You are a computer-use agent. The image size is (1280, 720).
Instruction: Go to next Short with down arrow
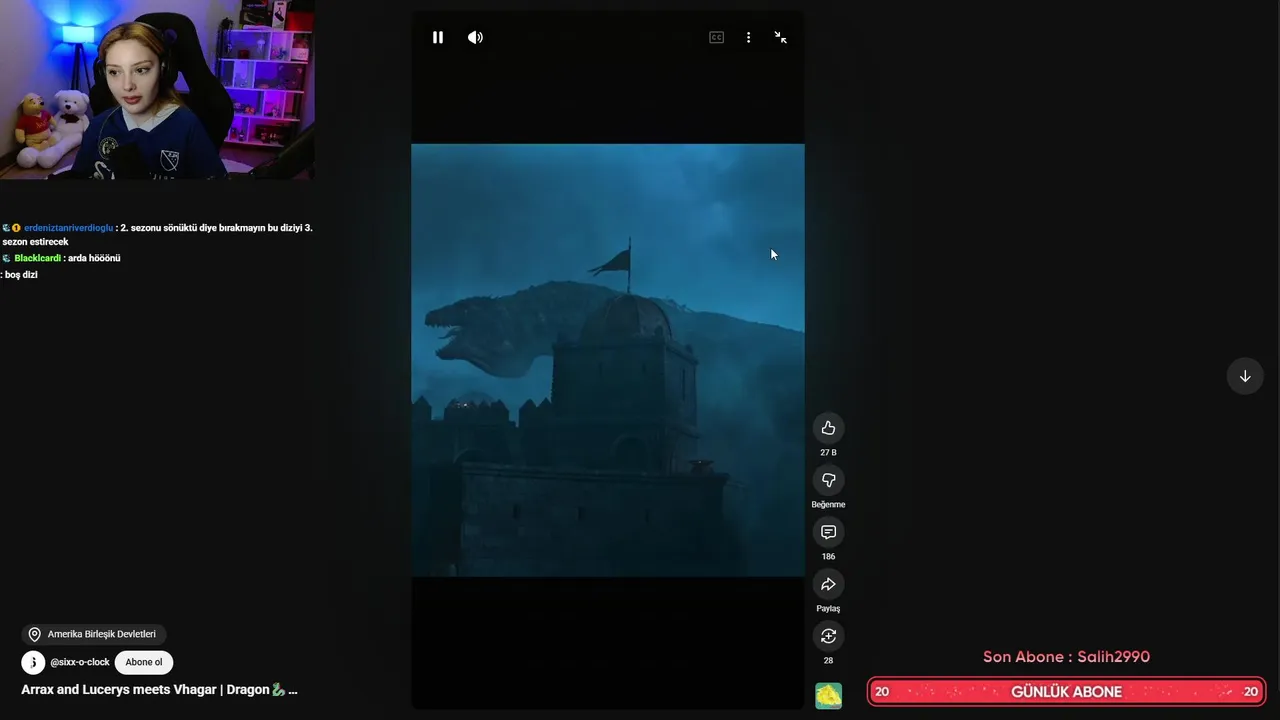[1245, 376]
